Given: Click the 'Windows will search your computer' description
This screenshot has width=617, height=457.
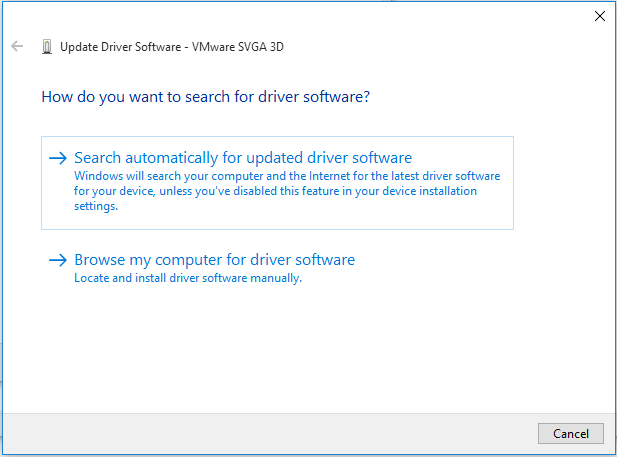Looking at the screenshot, I should 286,176.
